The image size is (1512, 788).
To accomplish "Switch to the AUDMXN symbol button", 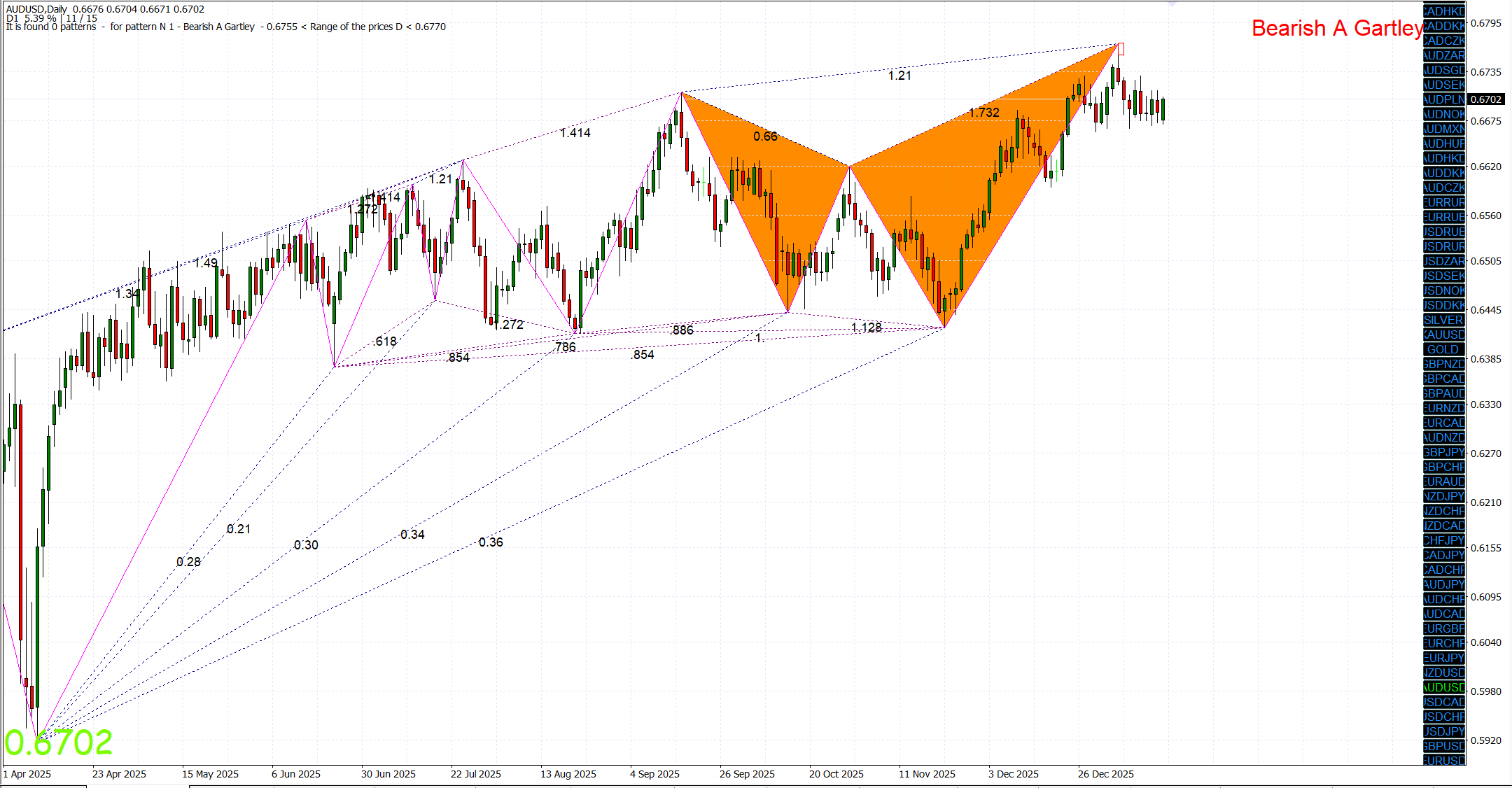I will point(1444,129).
